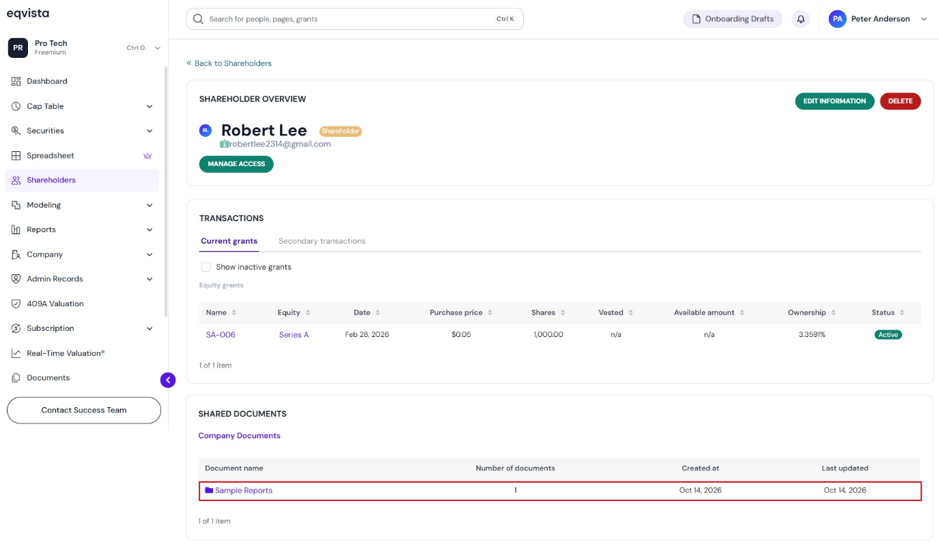The image size is (939, 546).
Task: Click the Company icon in sidebar
Action: [16, 254]
